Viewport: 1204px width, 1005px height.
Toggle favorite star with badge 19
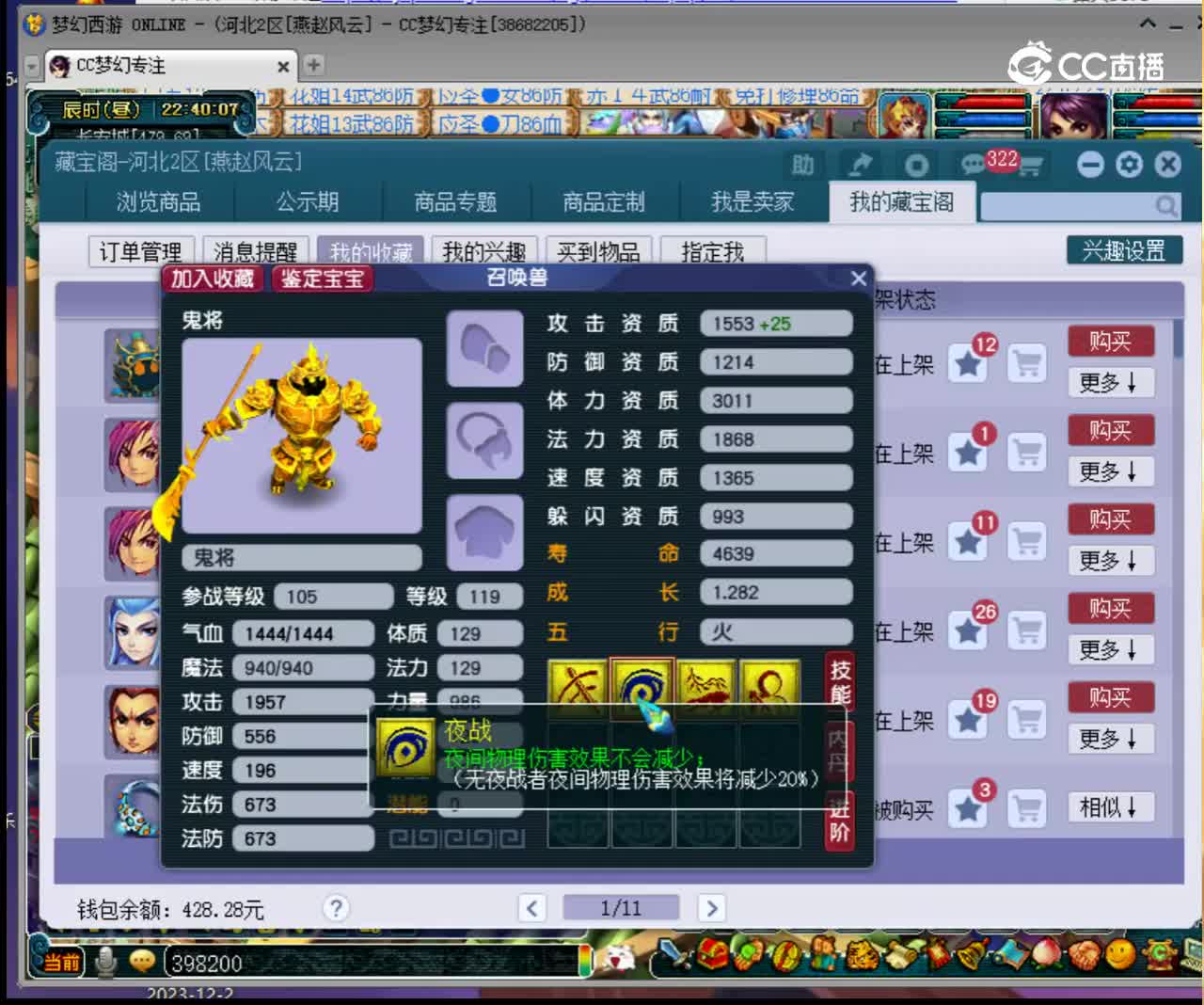click(968, 720)
